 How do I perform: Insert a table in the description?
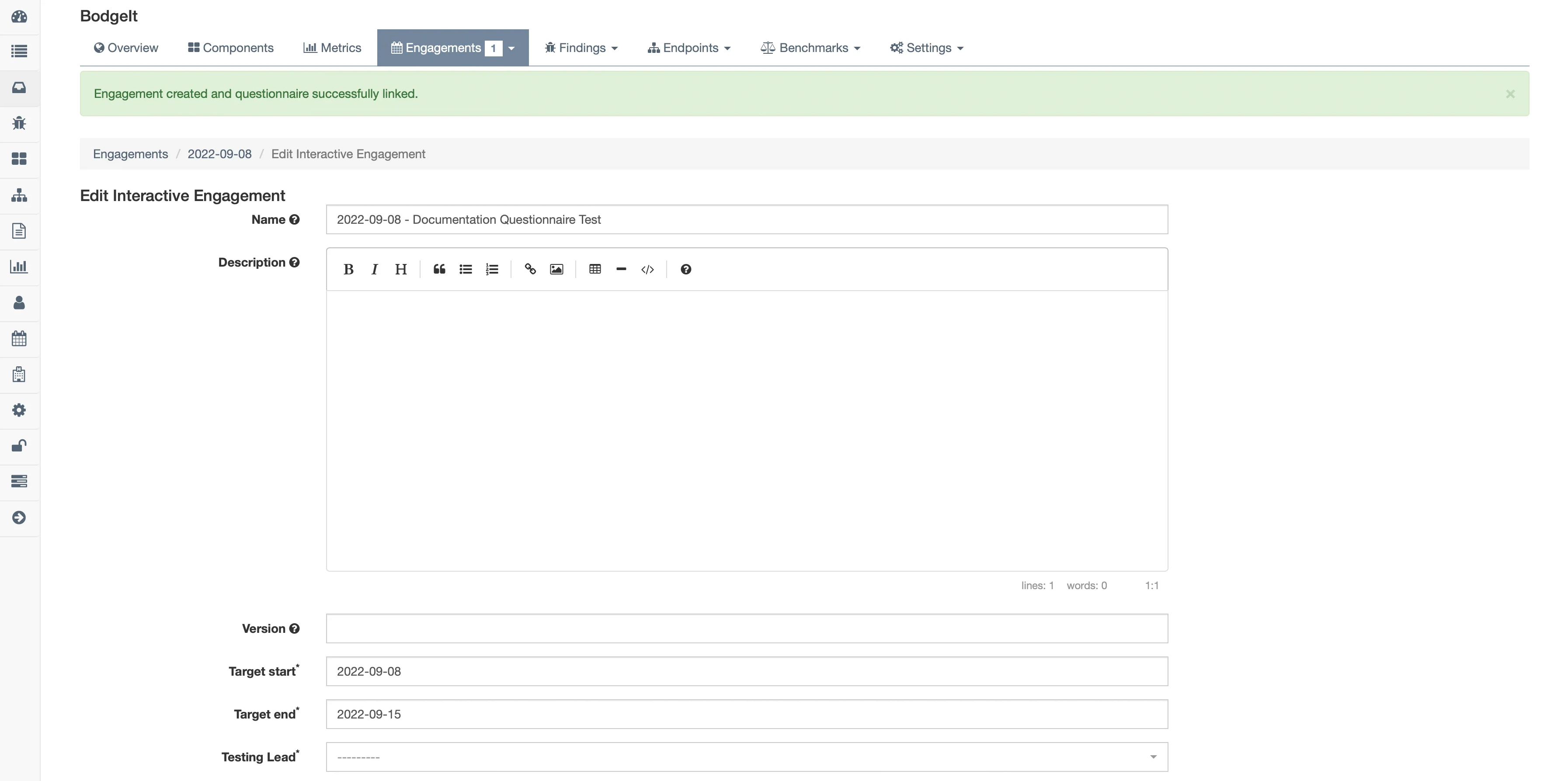tap(595, 269)
